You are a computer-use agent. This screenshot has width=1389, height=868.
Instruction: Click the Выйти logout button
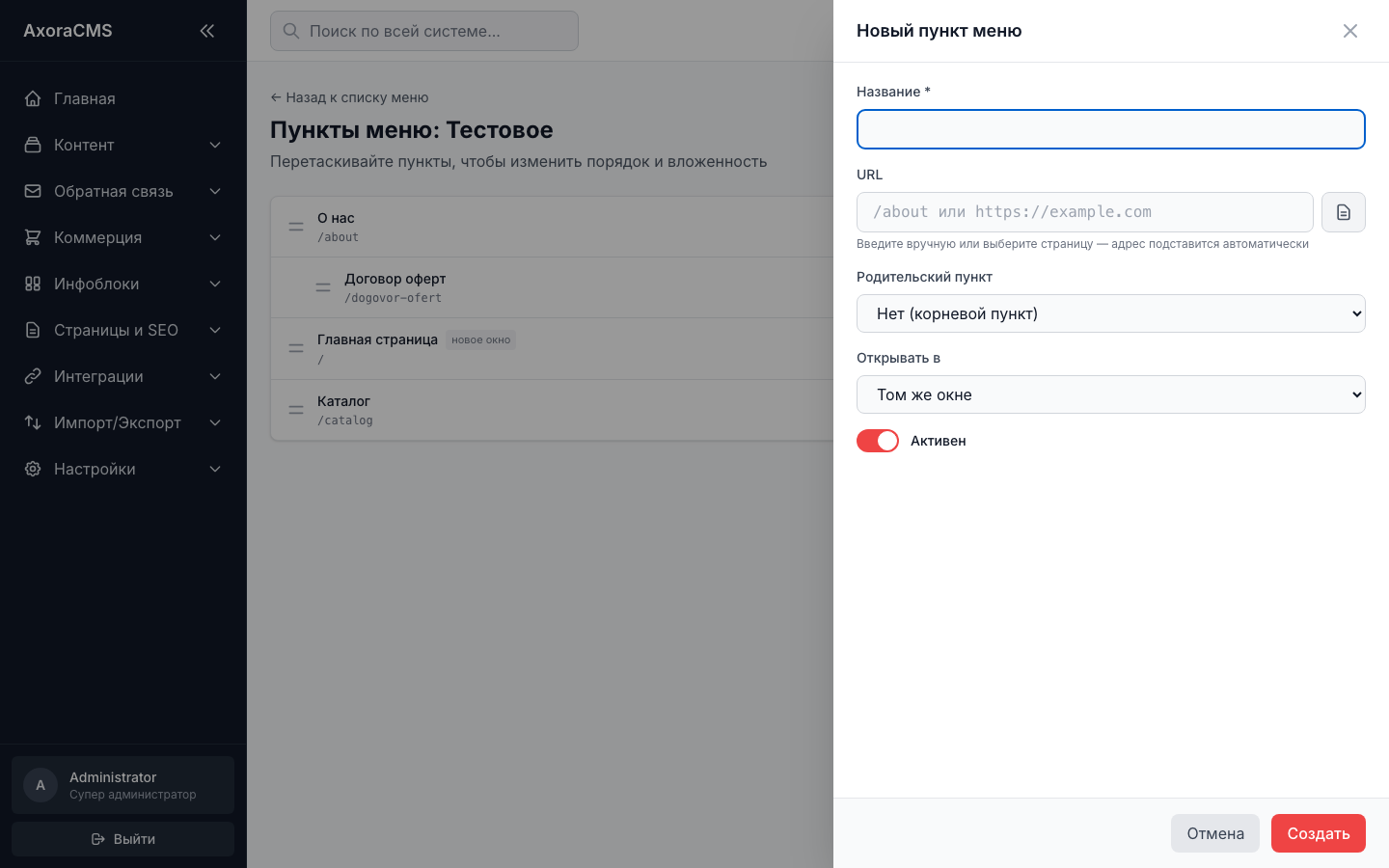pos(123,839)
